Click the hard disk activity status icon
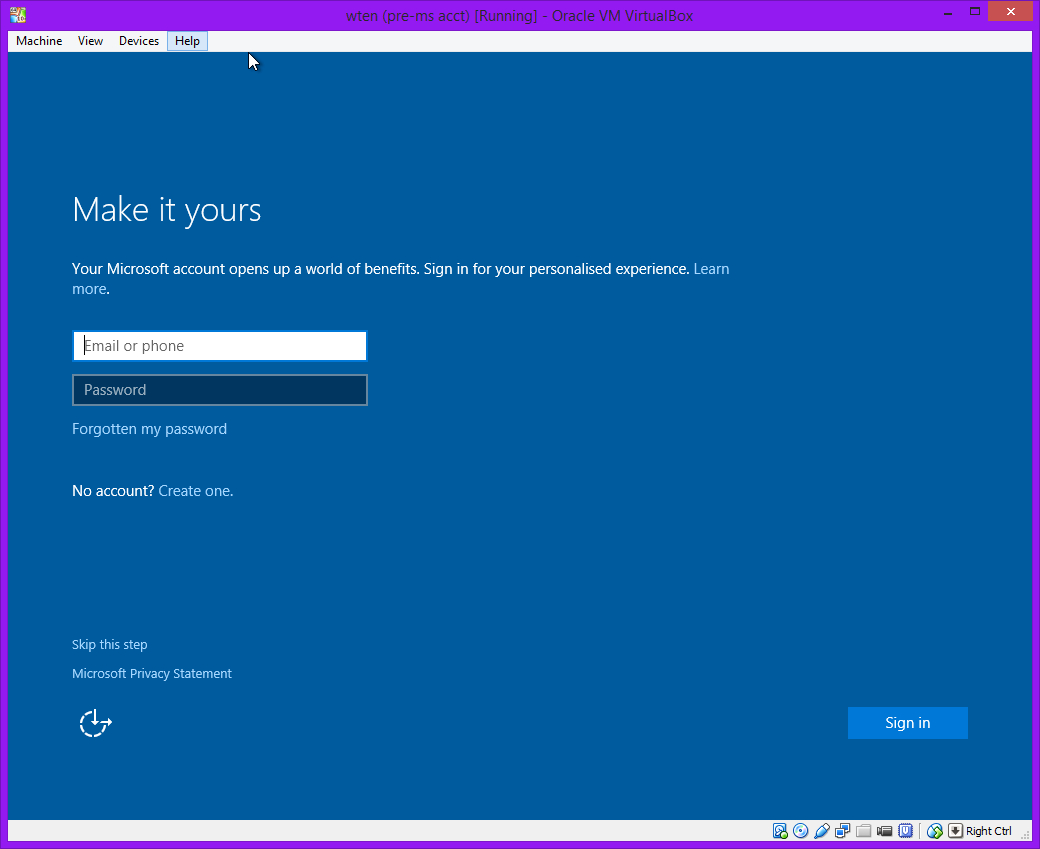 [x=780, y=831]
